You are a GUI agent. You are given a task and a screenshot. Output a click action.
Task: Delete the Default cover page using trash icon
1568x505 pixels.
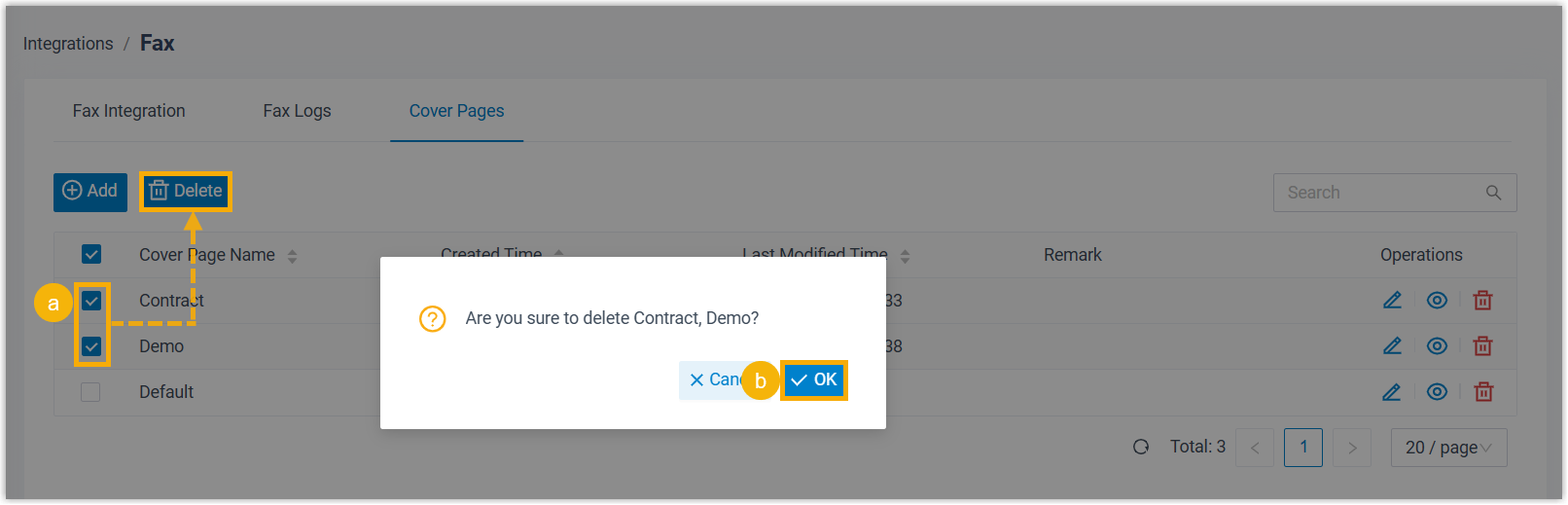(1482, 392)
